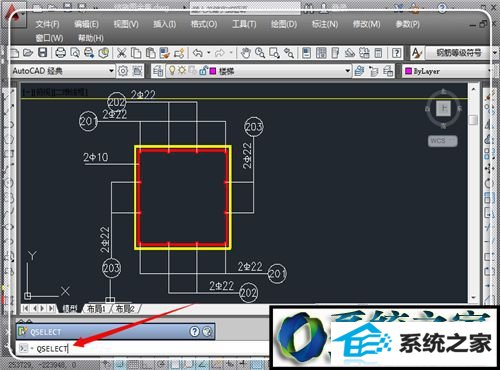Switch to the 布局1 layout tab
The width and height of the screenshot is (500, 370).
[96, 309]
